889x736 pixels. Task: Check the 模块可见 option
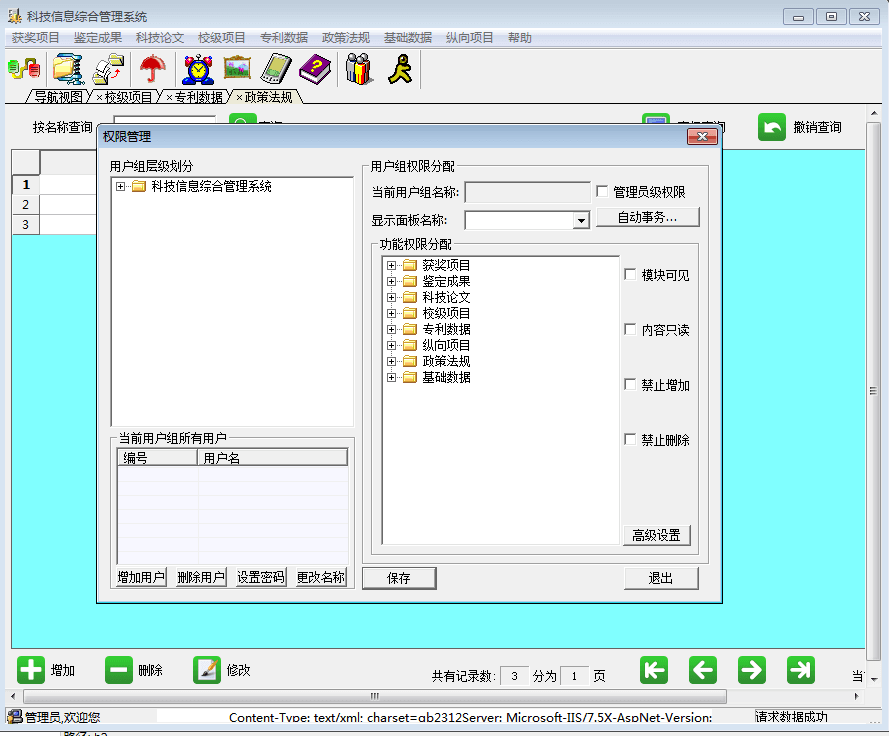click(630, 275)
